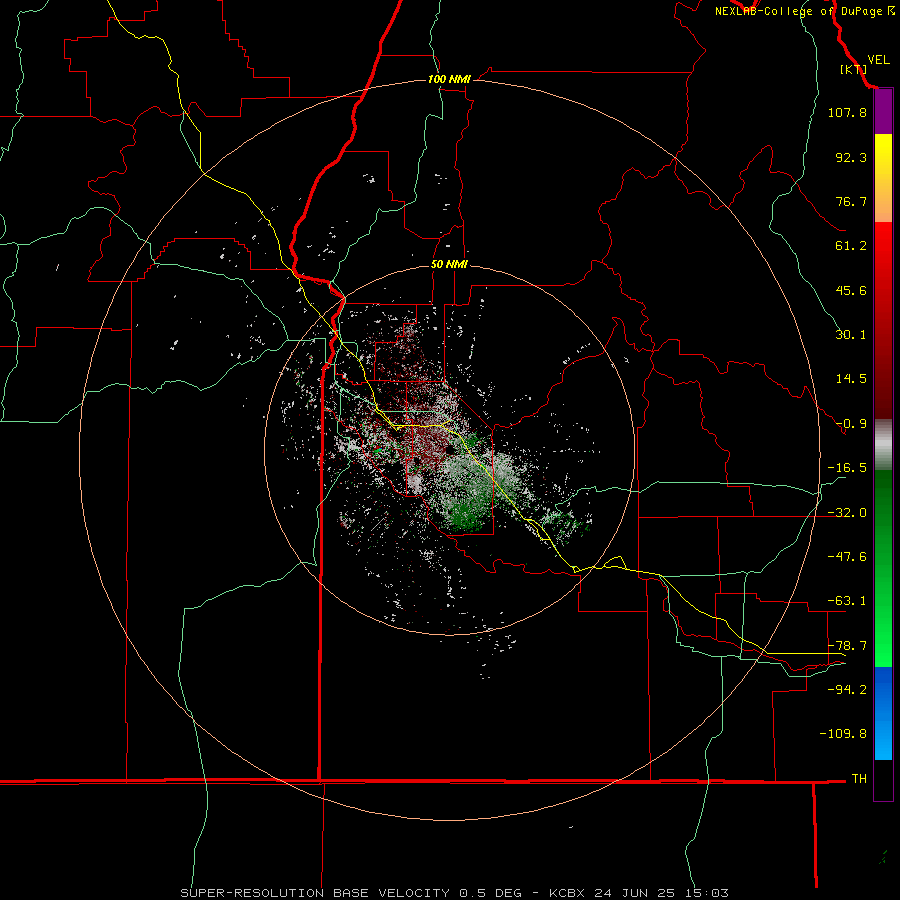Click the -63.1 scale value

pos(847,601)
